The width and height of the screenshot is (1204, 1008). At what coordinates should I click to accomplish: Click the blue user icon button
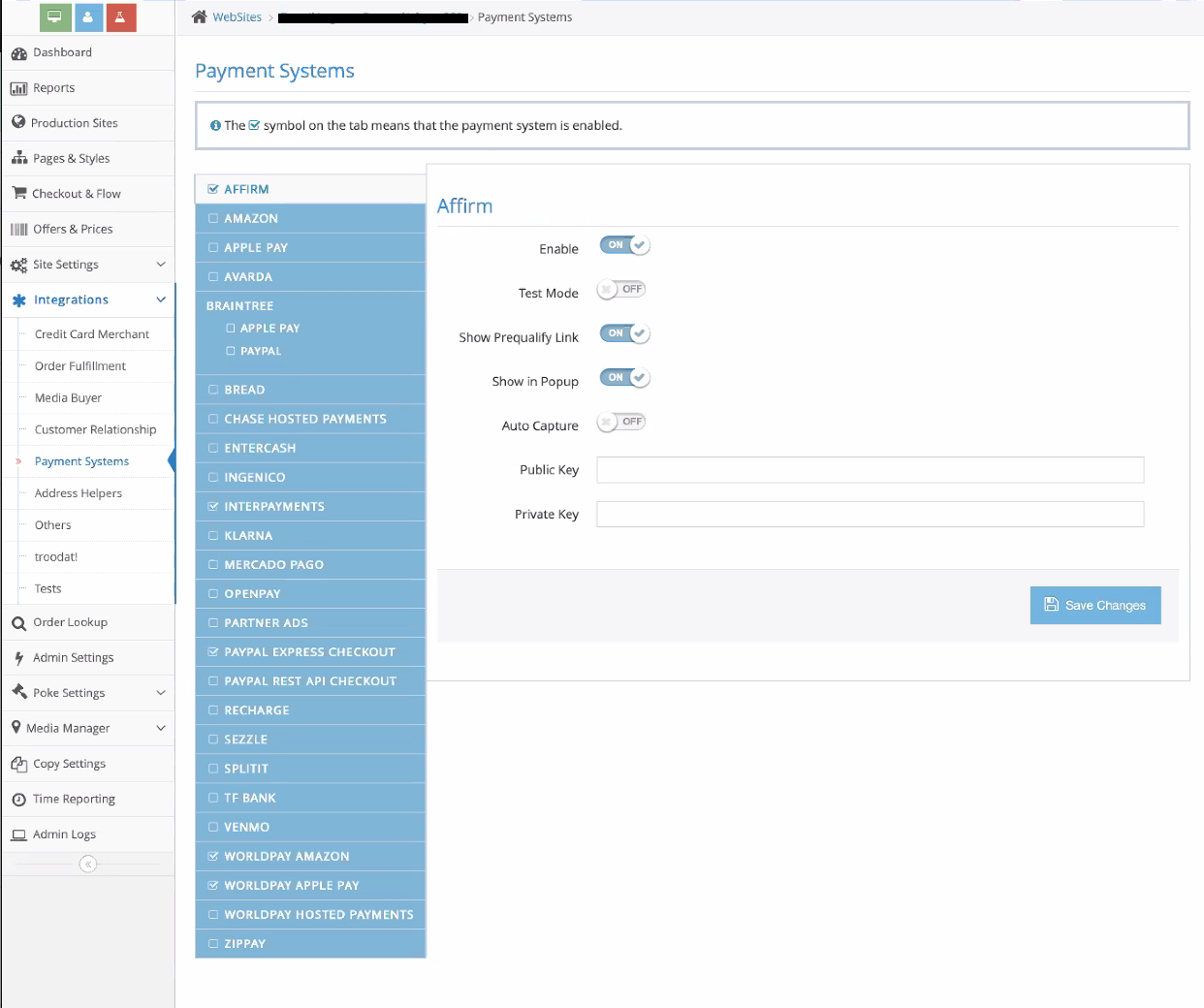tap(87, 16)
